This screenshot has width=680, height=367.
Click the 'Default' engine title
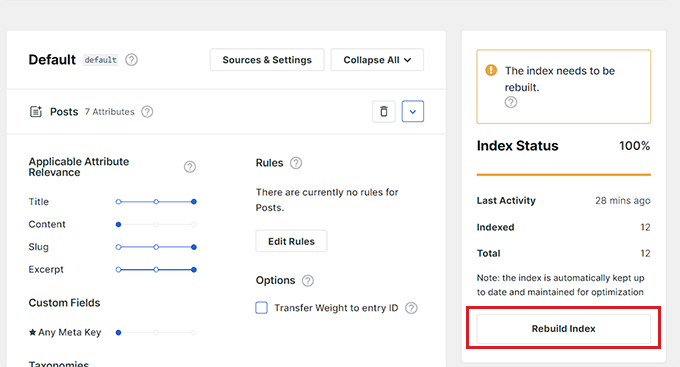[52, 60]
